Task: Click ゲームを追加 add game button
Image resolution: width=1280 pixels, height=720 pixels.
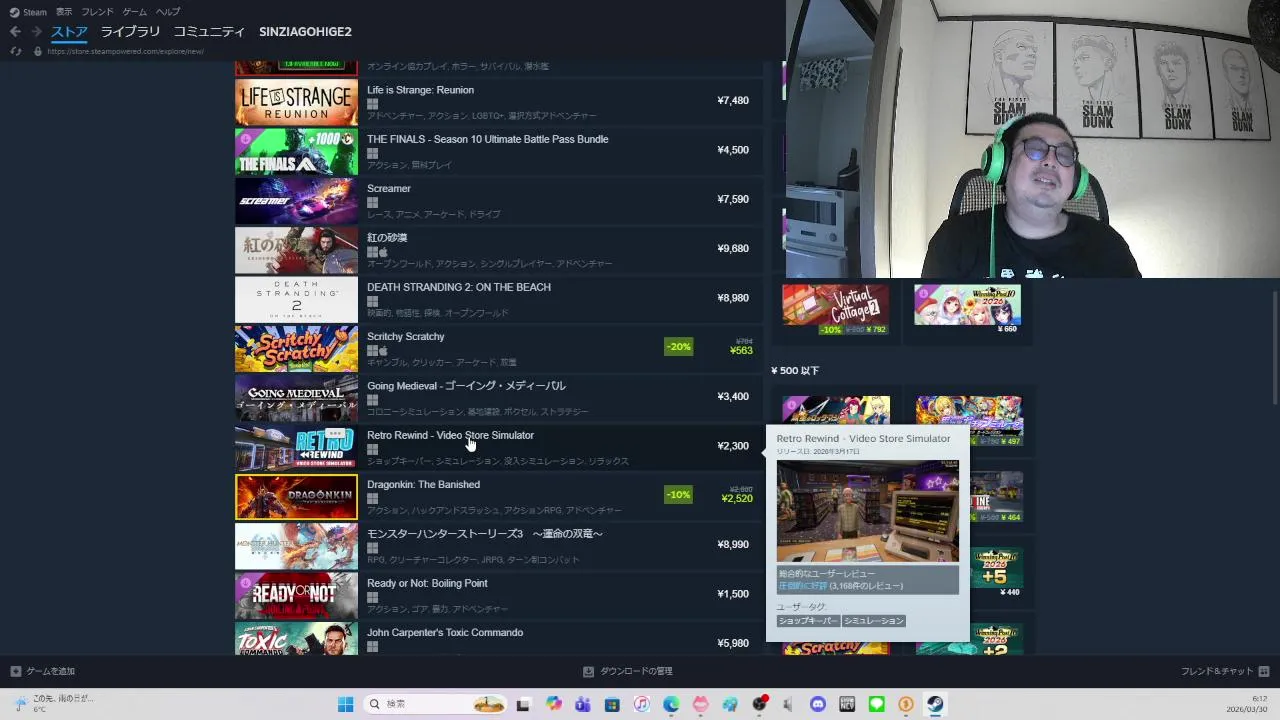Action: (43, 671)
